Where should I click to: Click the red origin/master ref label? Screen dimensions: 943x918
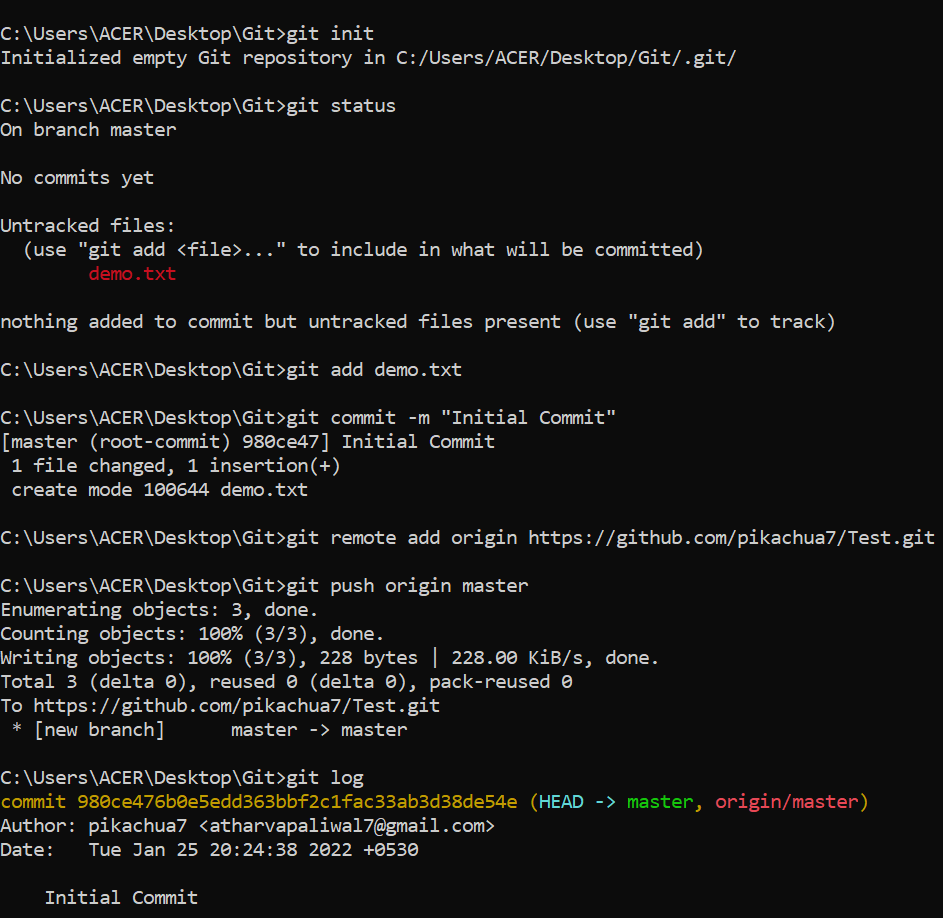(x=787, y=802)
